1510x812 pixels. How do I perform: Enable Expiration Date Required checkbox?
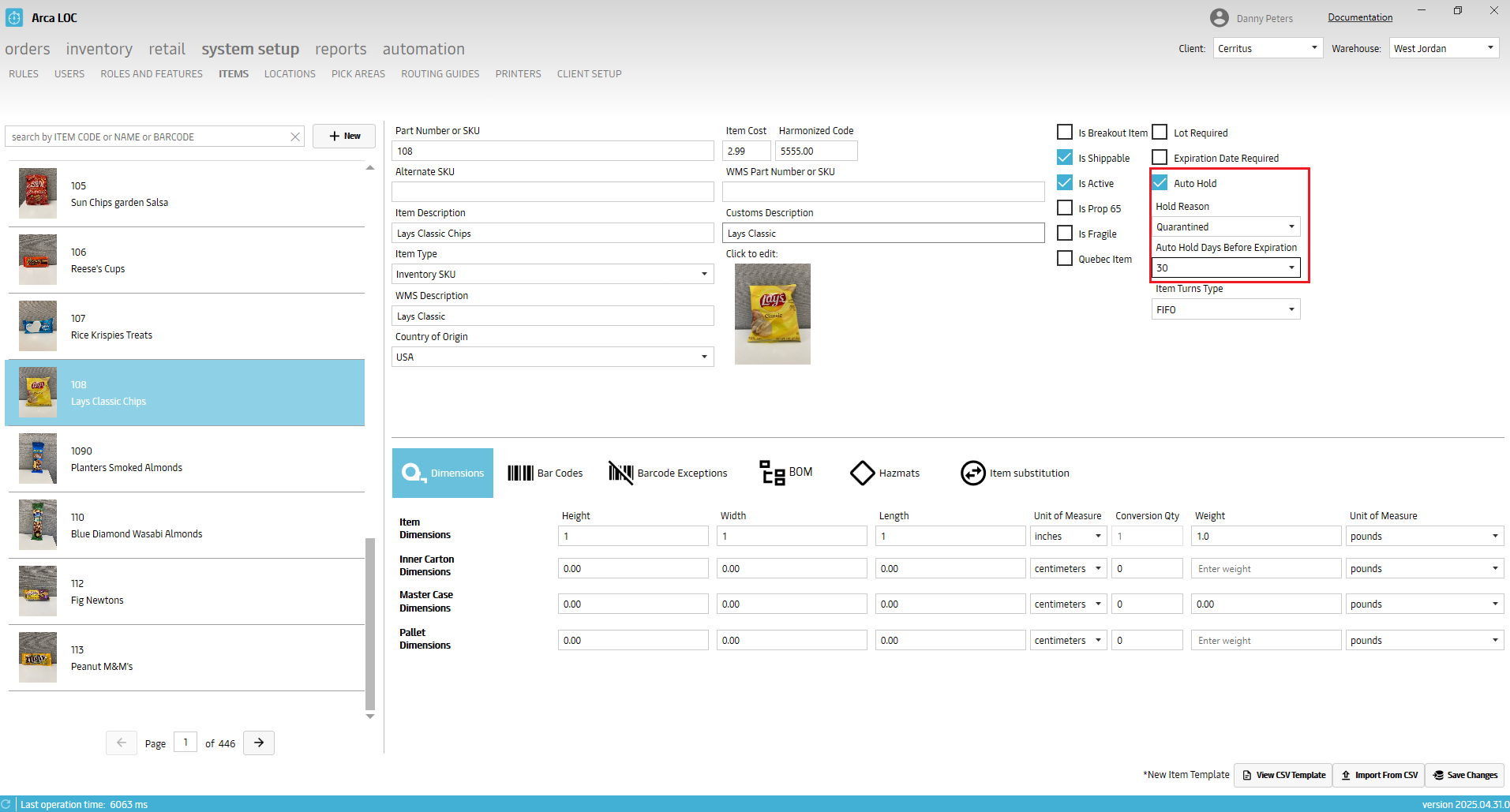tap(1160, 157)
